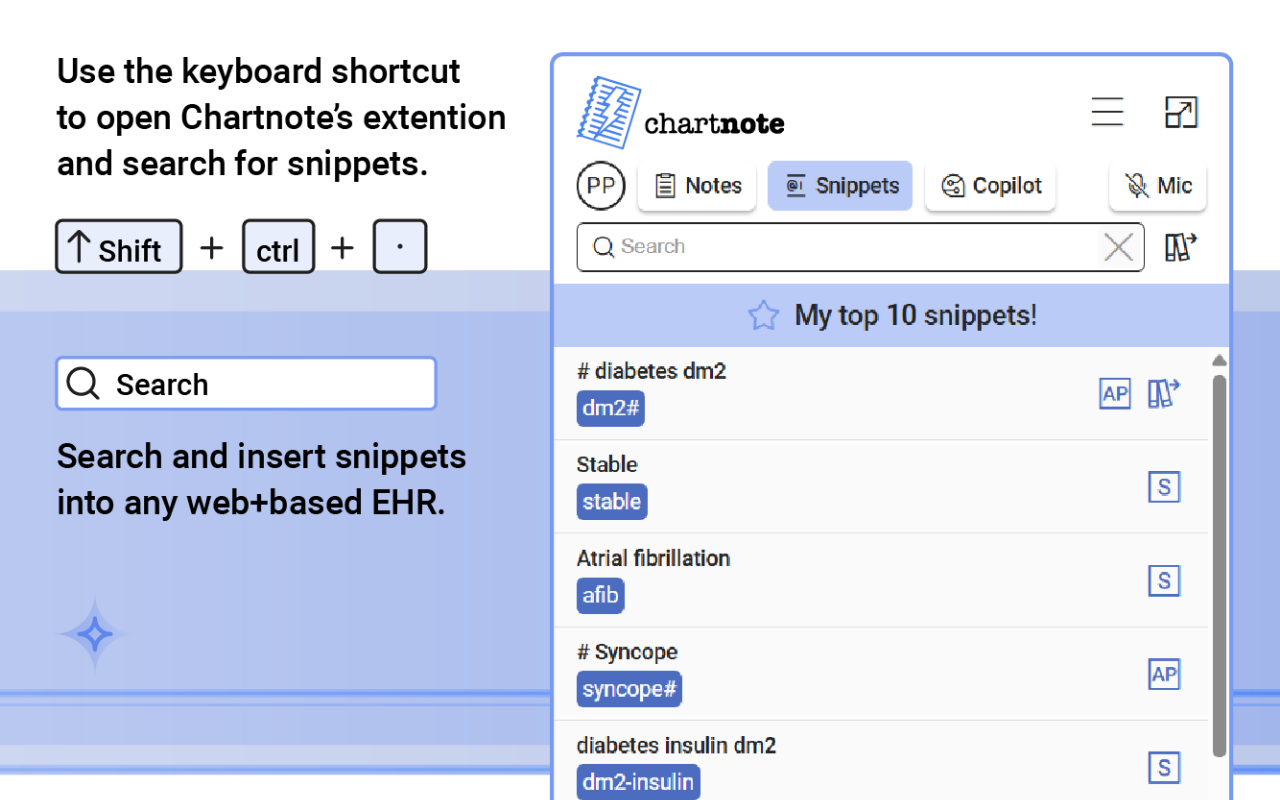
Task: Click the AP icon for Syncope snippet
Action: coord(1163,675)
